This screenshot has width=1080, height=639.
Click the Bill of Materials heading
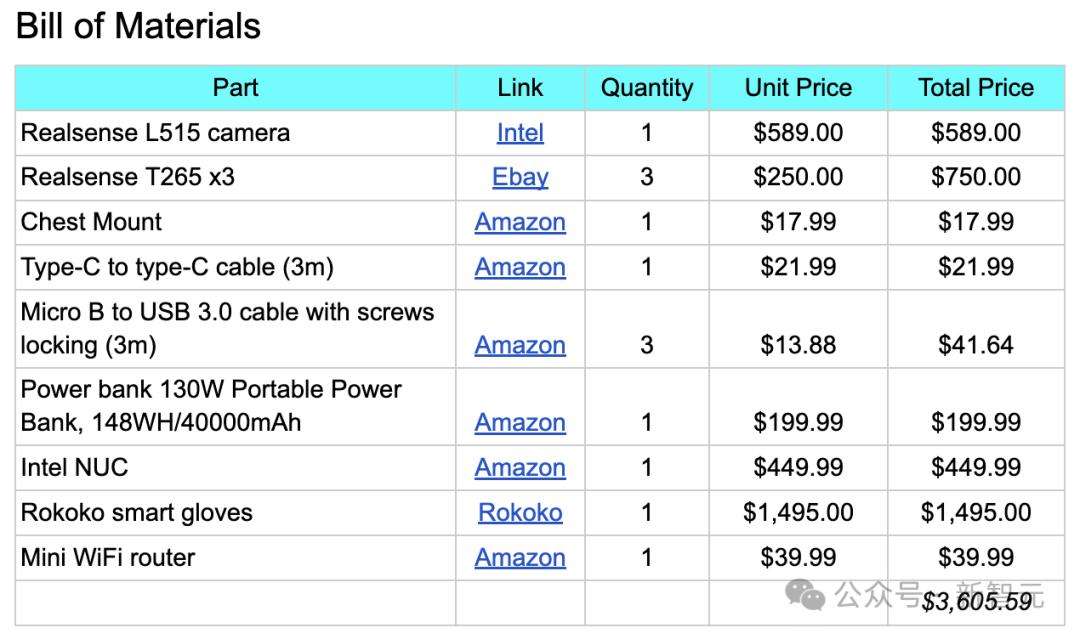139,27
